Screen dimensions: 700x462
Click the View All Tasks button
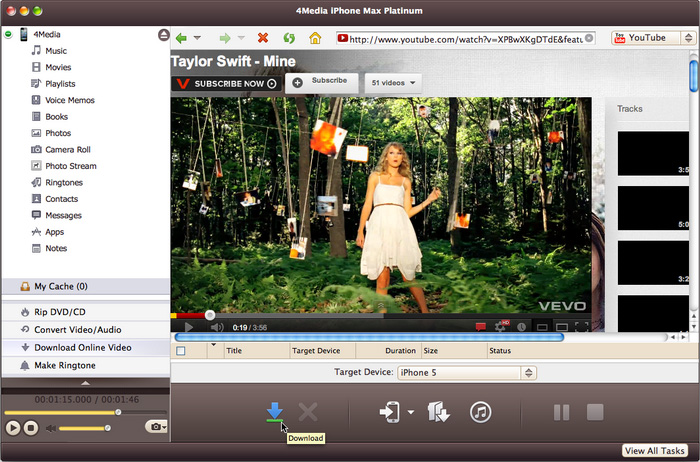pyautogui.click(x=656, y=451)
